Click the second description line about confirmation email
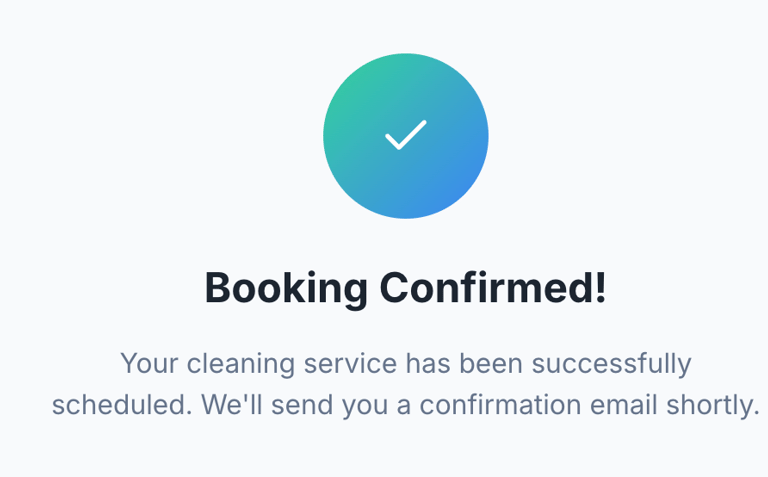 pos(406,406)
